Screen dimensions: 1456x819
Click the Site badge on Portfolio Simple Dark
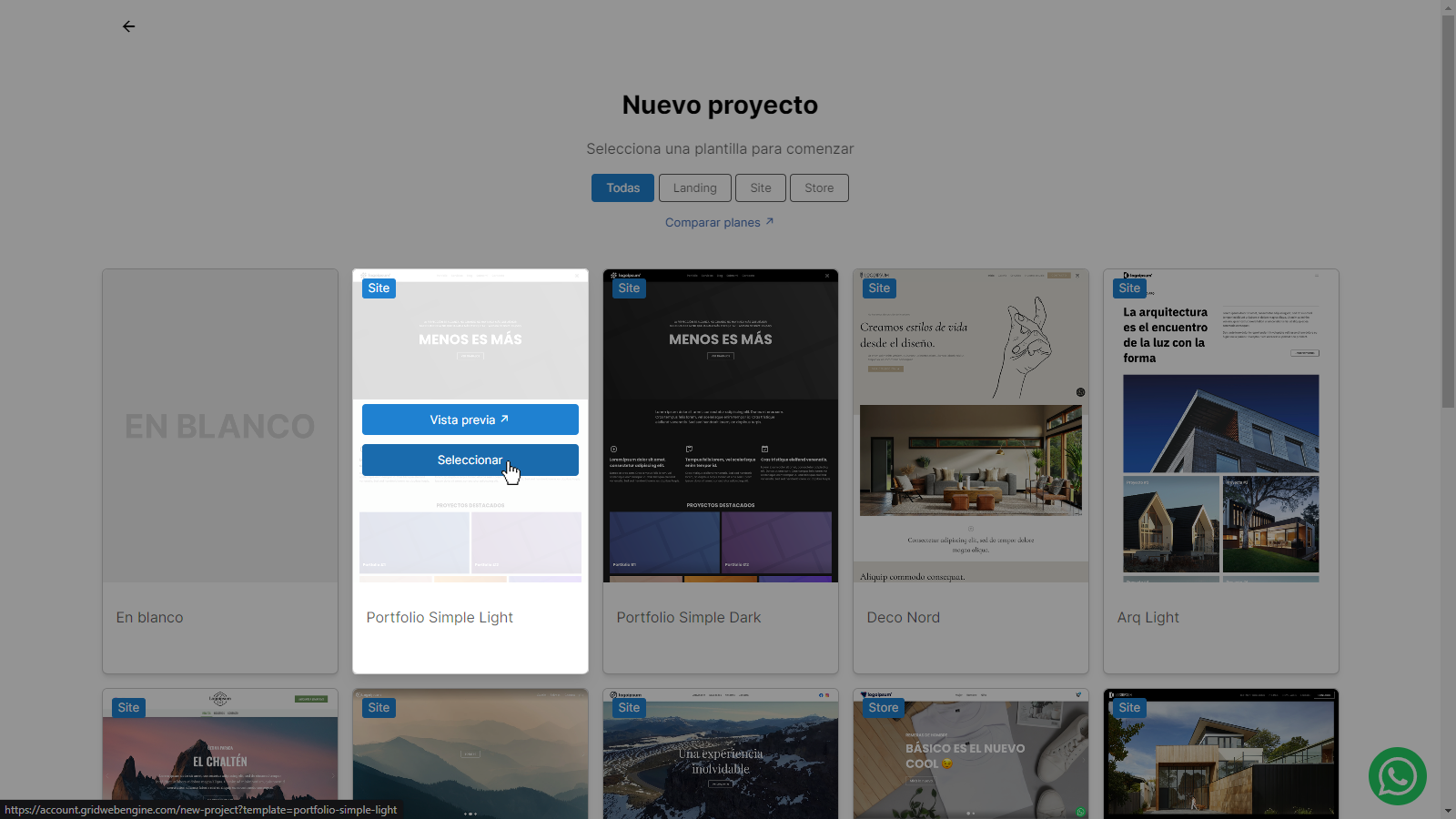click(629, 288)
